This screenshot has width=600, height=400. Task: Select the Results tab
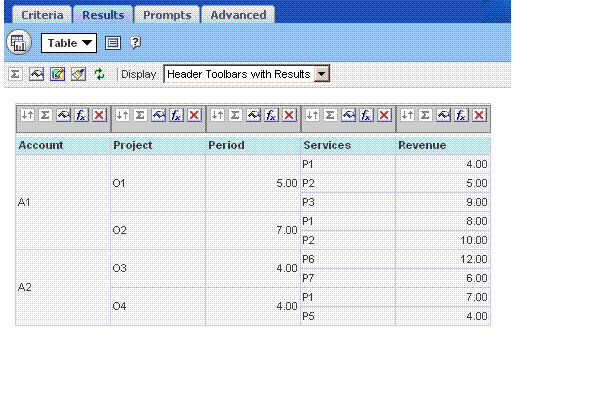point(103,15)
